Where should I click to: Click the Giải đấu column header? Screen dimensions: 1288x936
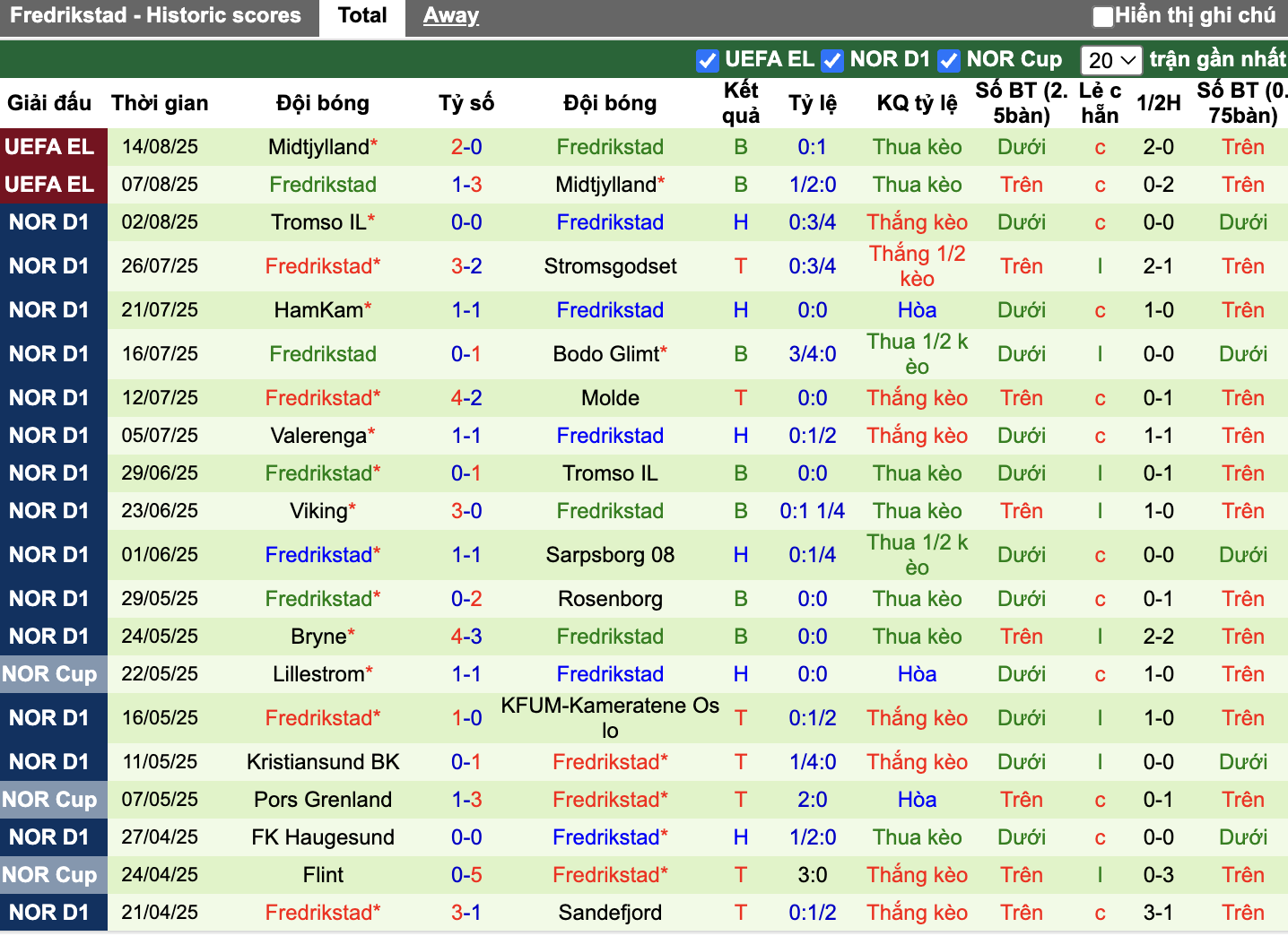click(49, 103)
